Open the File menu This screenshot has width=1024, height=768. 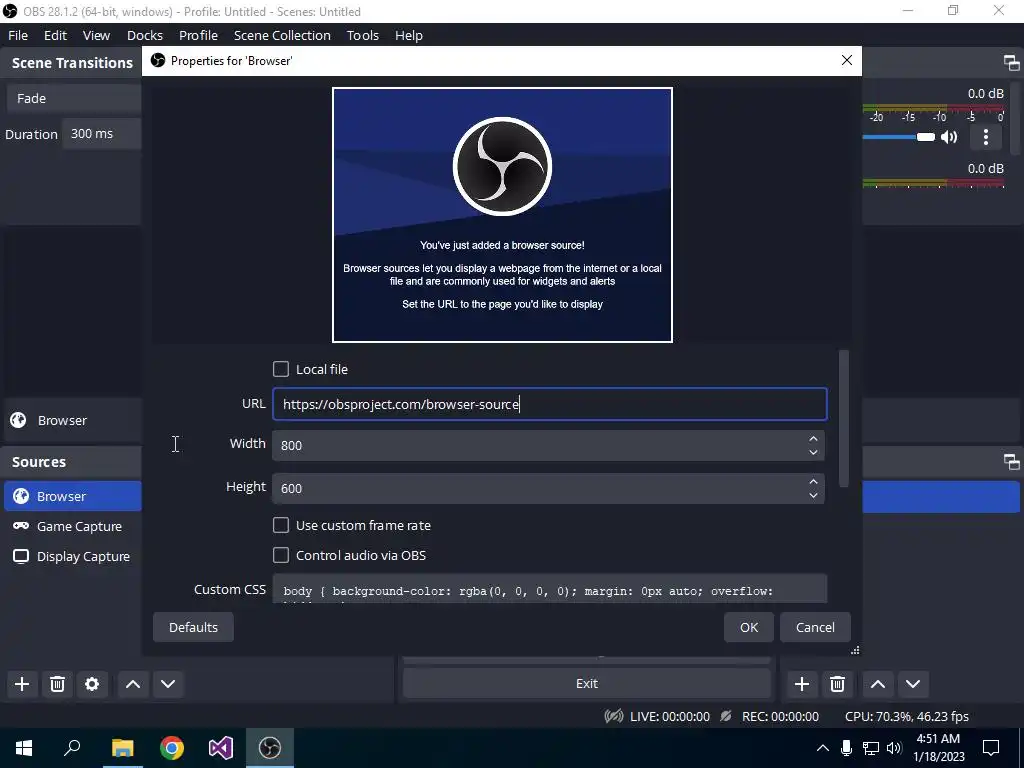click(x=18, y=35)
